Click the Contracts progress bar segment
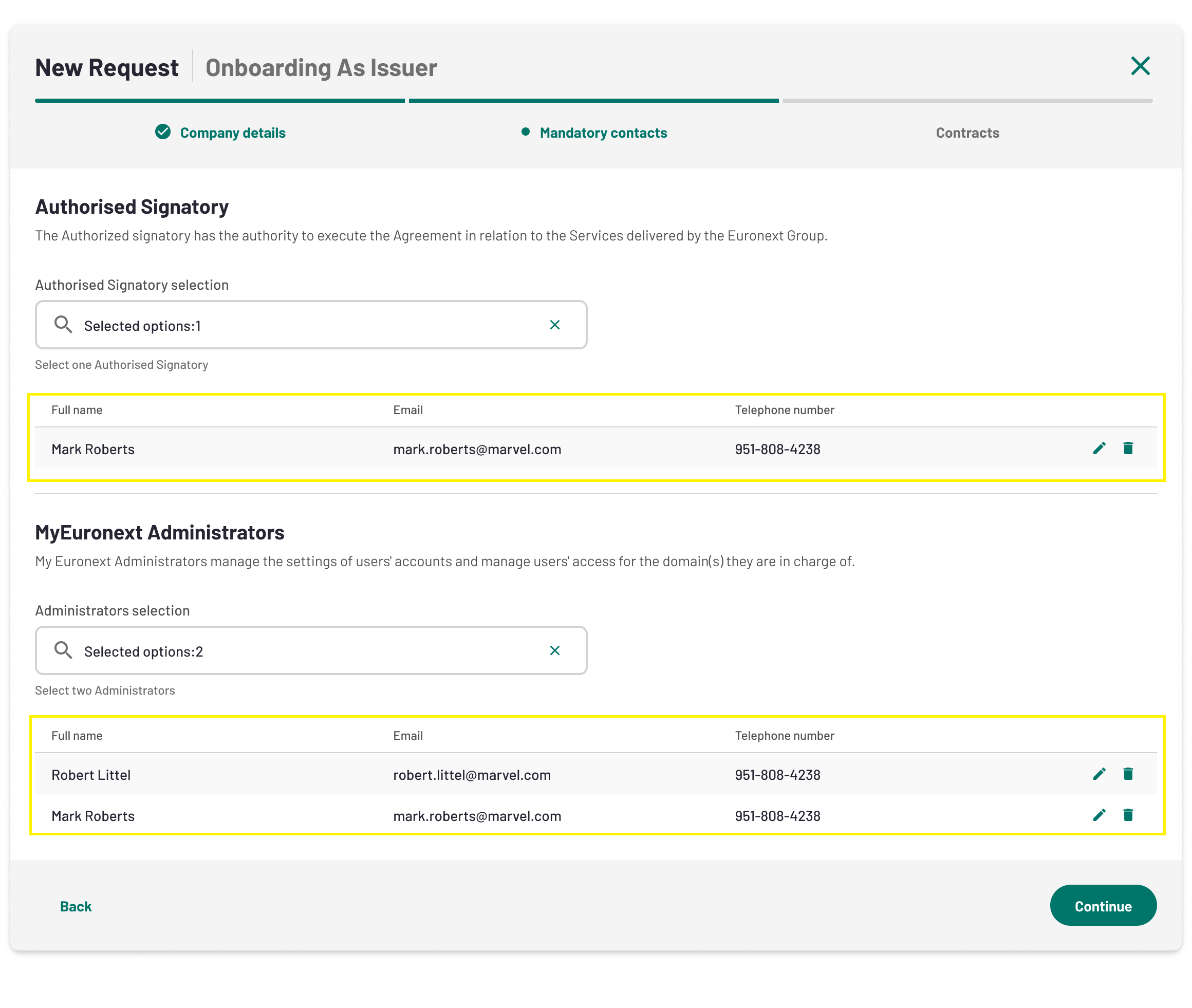Image resolution: width=1192 pixels, height=1008 pixels. coord(967,101)
